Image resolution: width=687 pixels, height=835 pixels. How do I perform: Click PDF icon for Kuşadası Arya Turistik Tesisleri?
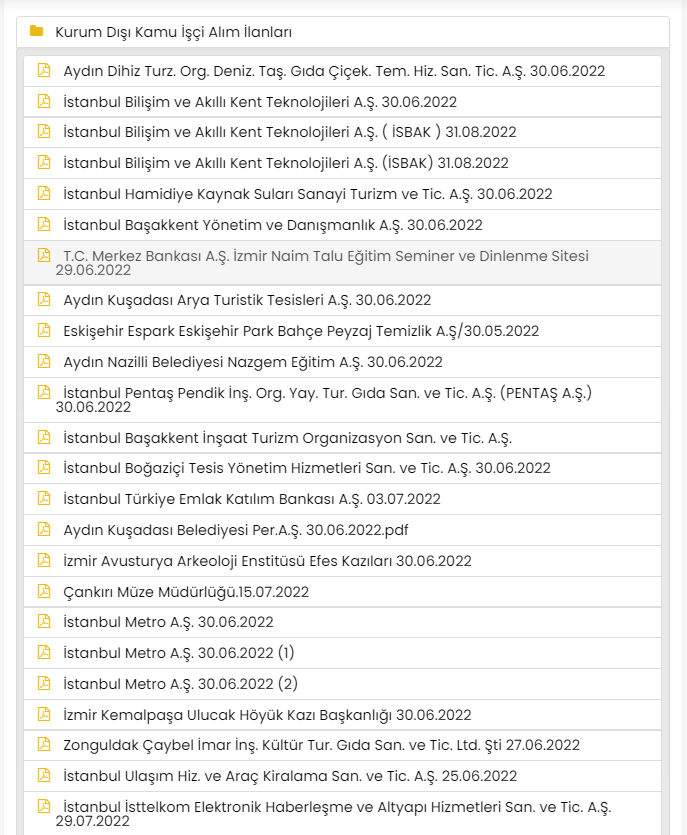(44, 299)
